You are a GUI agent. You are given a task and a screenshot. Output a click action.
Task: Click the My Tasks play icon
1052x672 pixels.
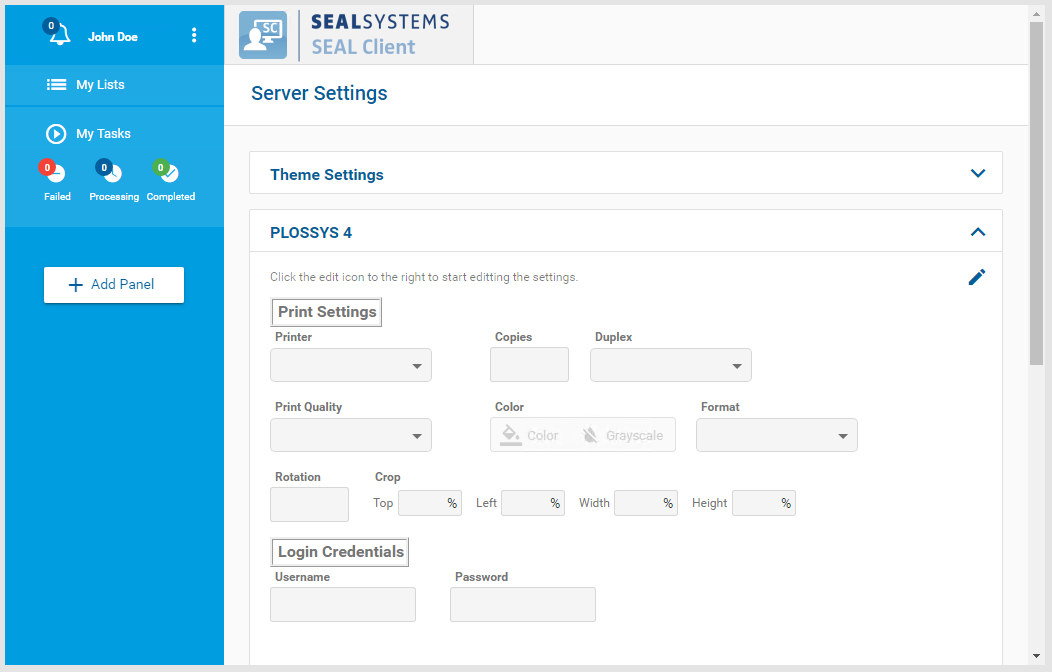[x=56, y=134]
